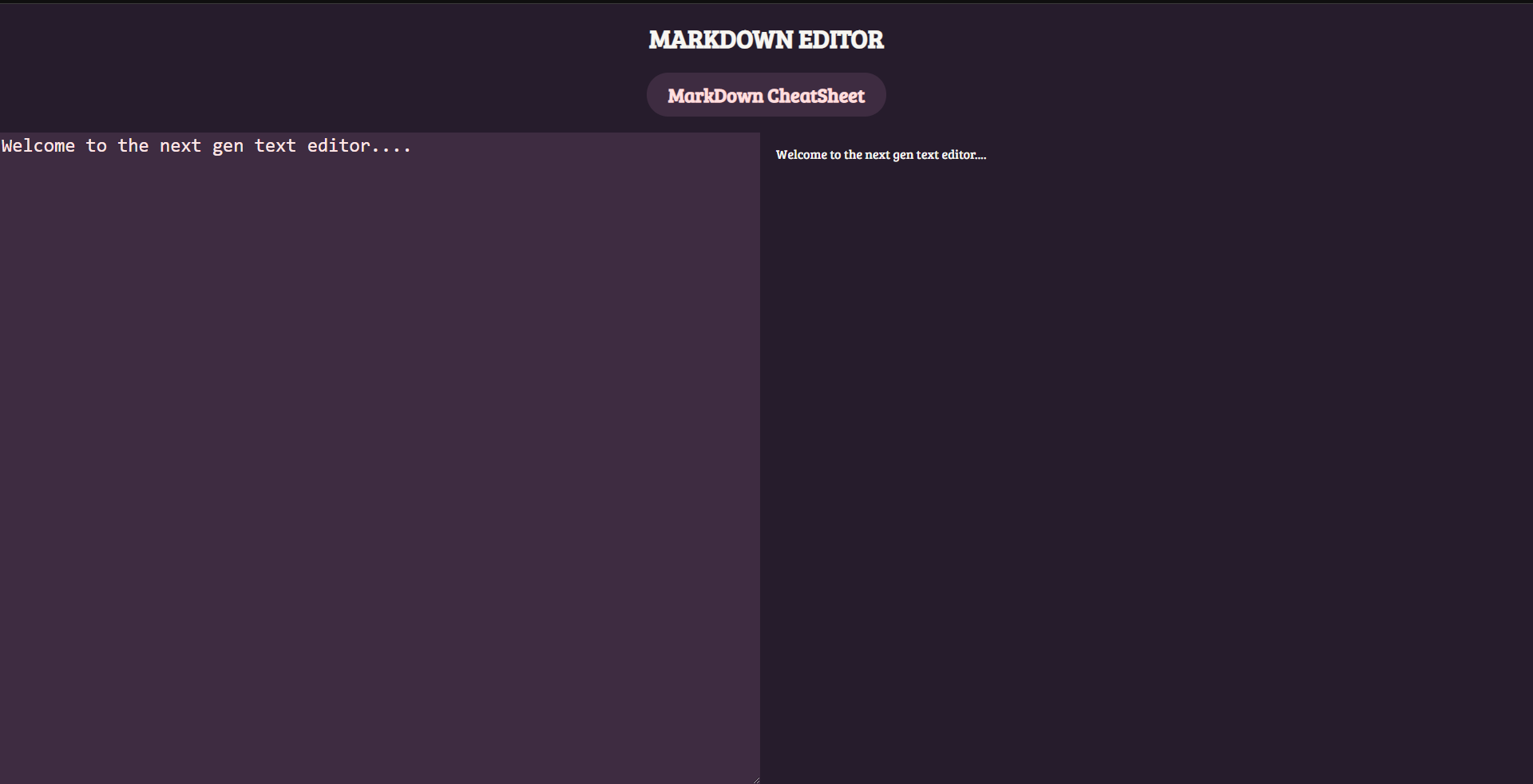
Task: Click 'CheatSheet' on the rounded button
Action: [x=816, y=96]
